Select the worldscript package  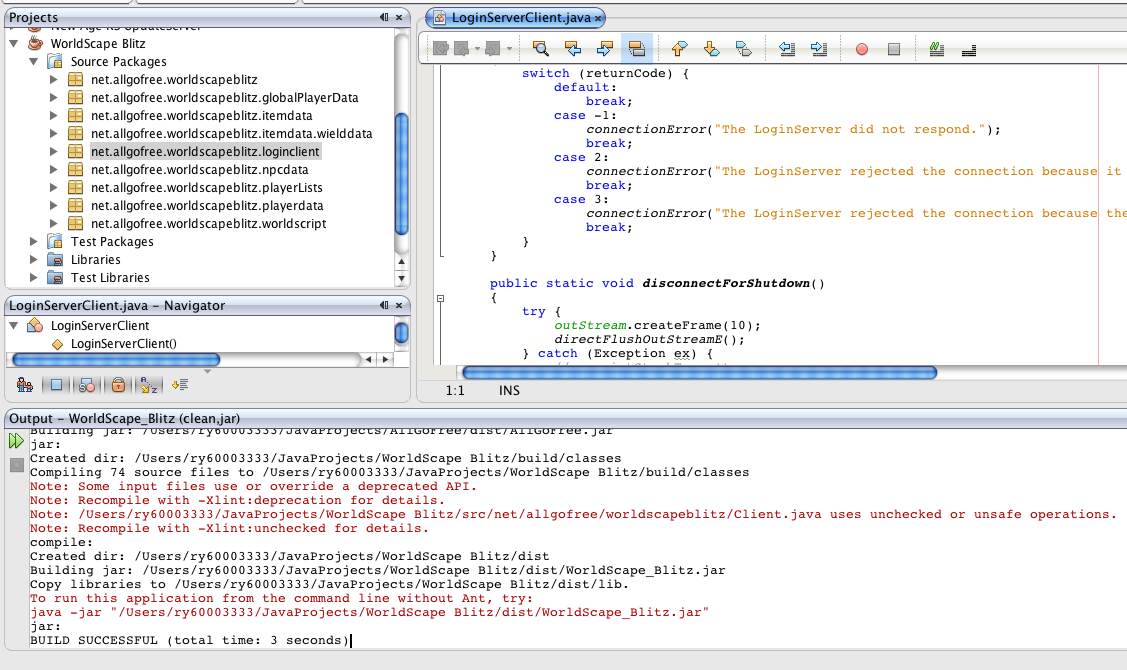pyautogui.click(x=208, y=224)
